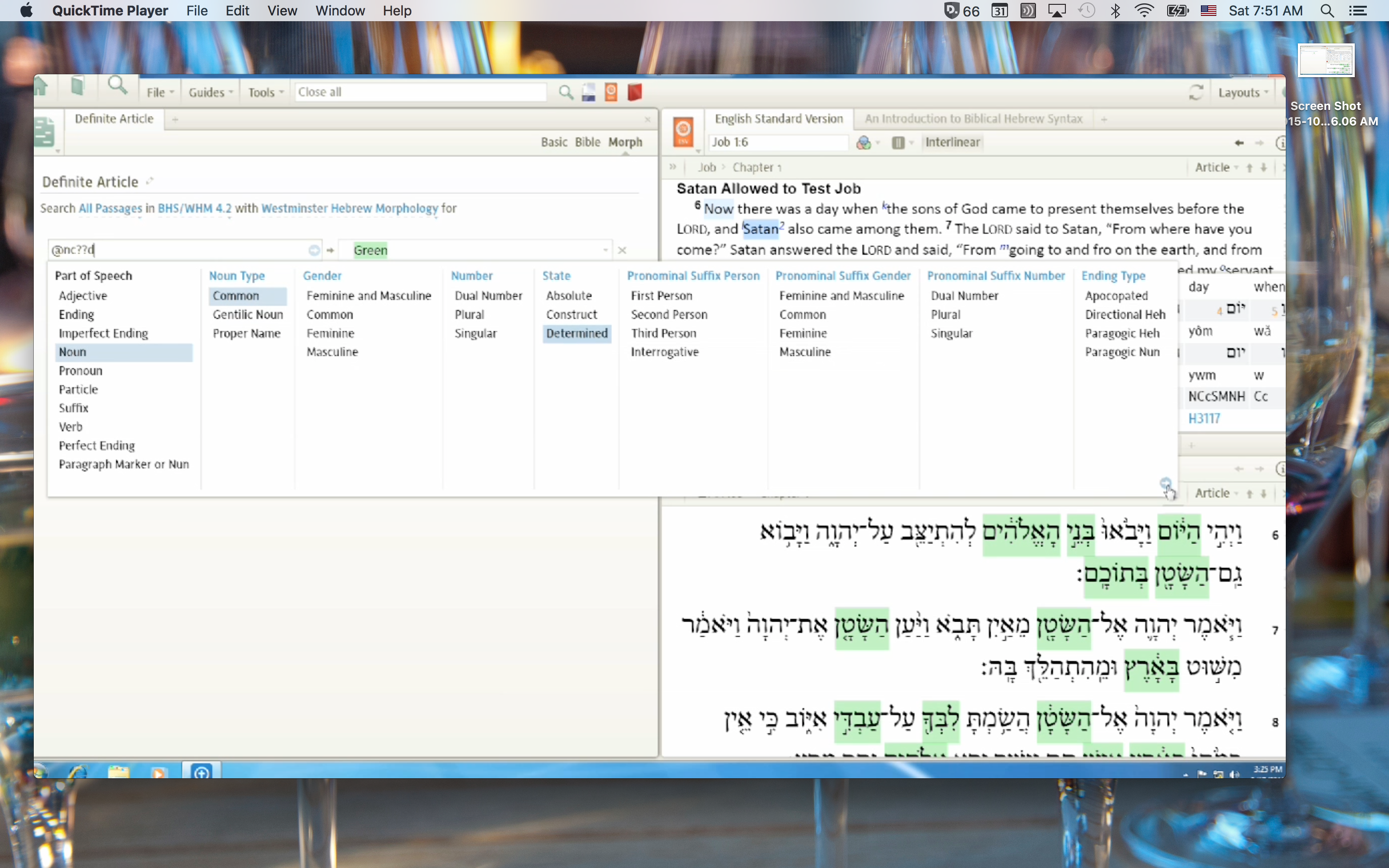Click the back arrow in ESV panel
The width and height of the screenshot is (1389, 868).
[1239, 142]
